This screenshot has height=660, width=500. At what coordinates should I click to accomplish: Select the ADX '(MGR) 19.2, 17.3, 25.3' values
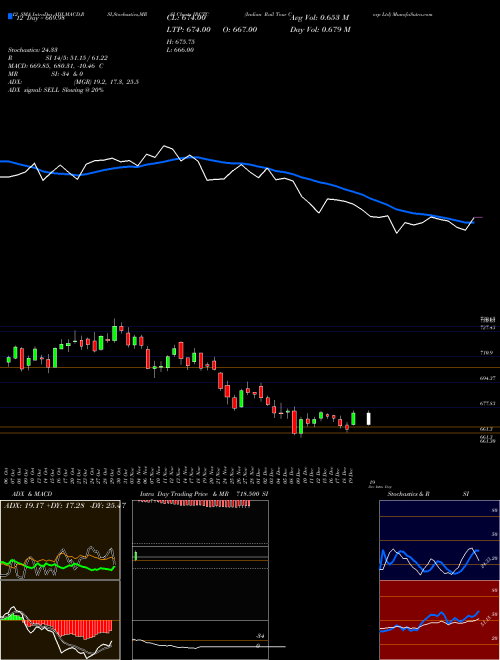[x=106, y=82]
